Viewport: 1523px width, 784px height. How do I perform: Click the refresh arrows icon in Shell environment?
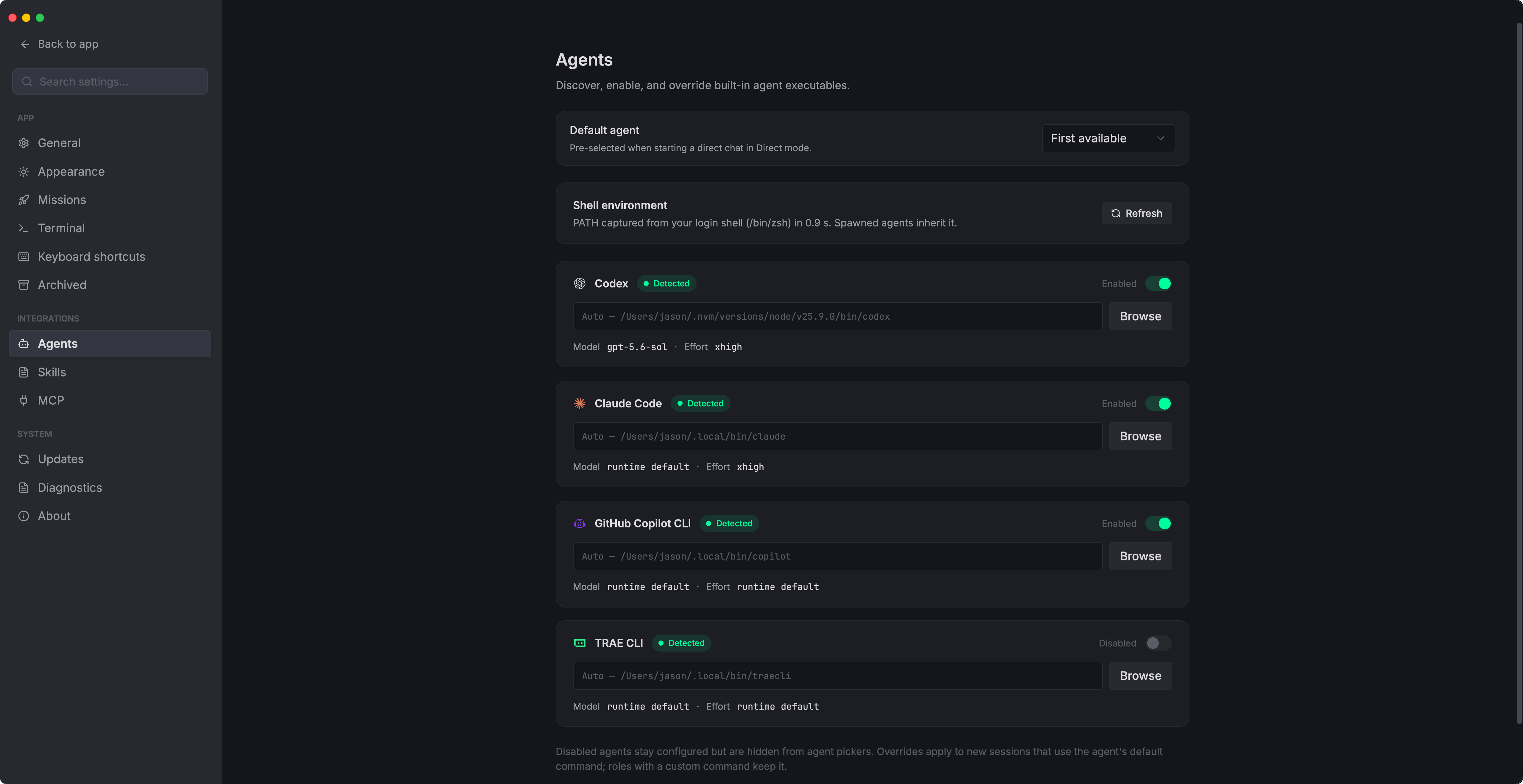tap(1116, 213)
